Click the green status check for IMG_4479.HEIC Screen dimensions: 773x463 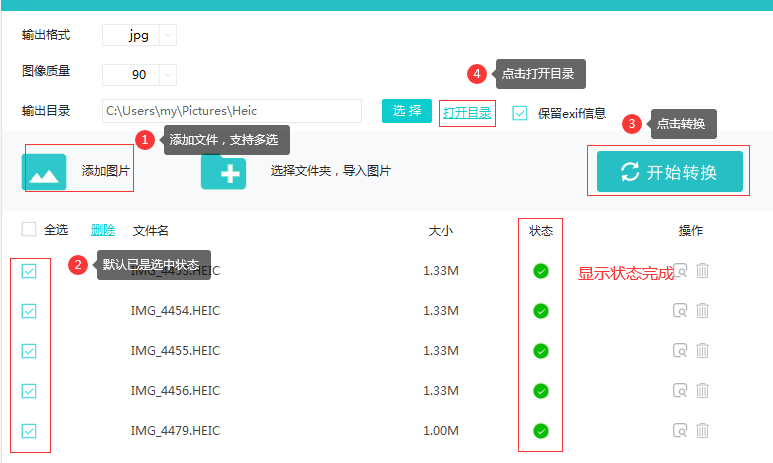tap(541, 431)
